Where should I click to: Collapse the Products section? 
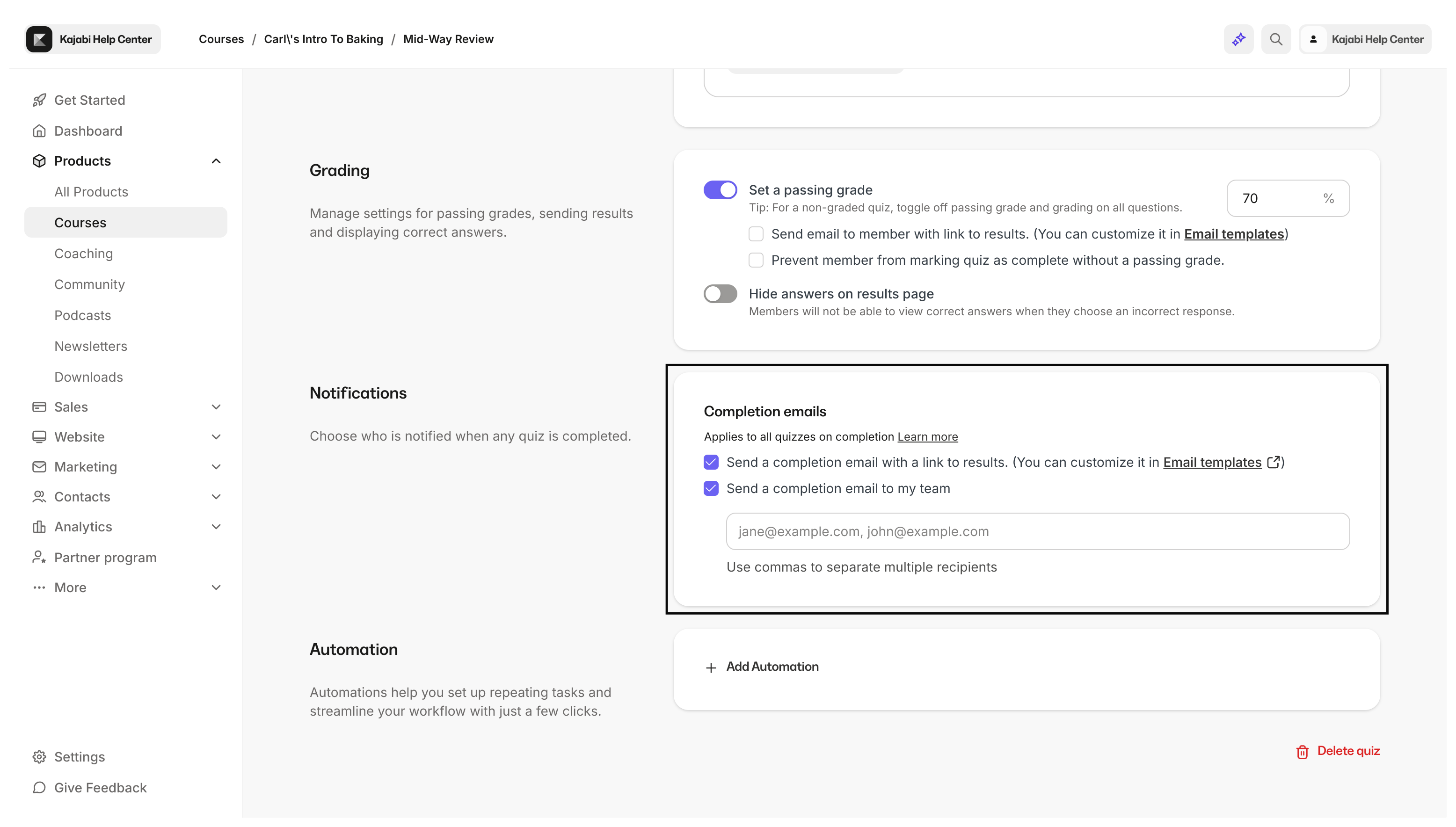[x=216, y=161]
